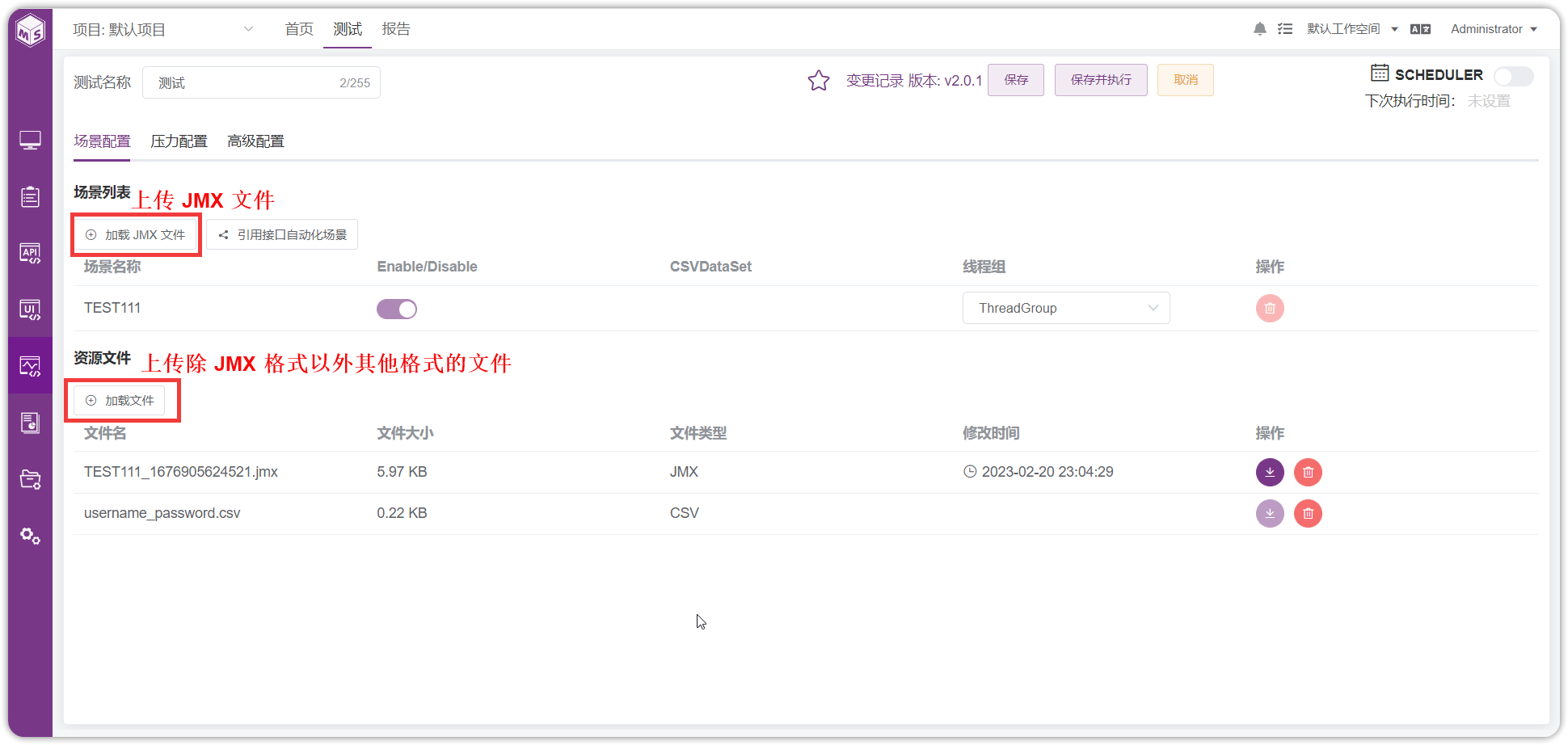The height and width of the screenshot is (745, 1568).
Task: Disable the TEST111 scenario toggle
Action: tap(397, 309)
